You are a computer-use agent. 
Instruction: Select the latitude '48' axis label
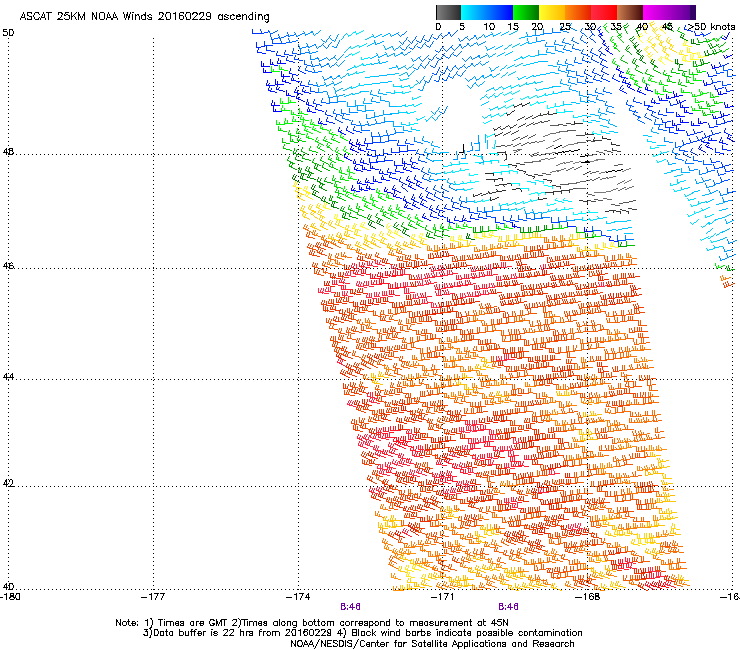click(x=8, y=152)
